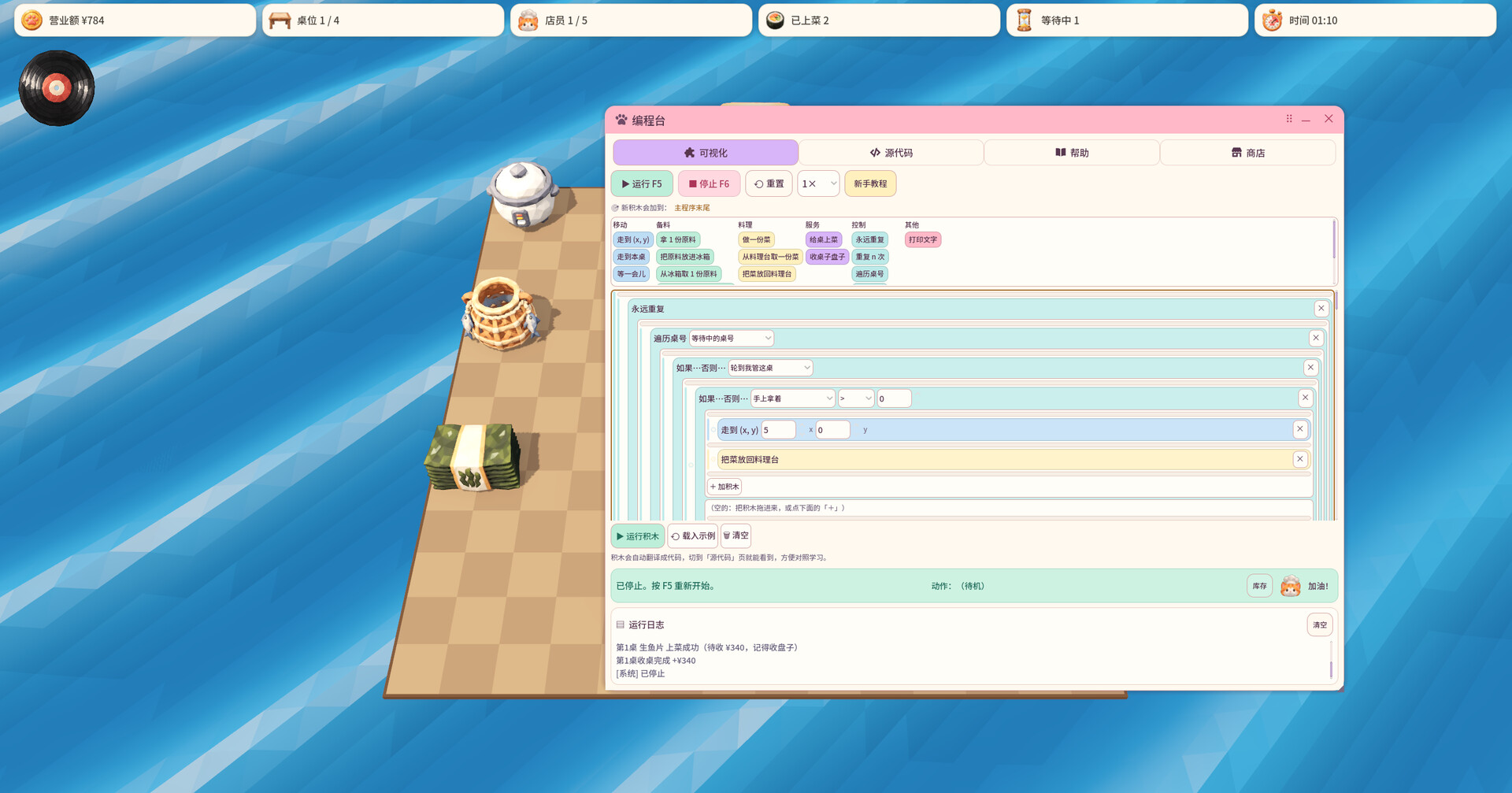The width and height of the screenshot is (1512, 793).
Task: Add the 给桌上菜 block from palette
Action: coord(824,239)
